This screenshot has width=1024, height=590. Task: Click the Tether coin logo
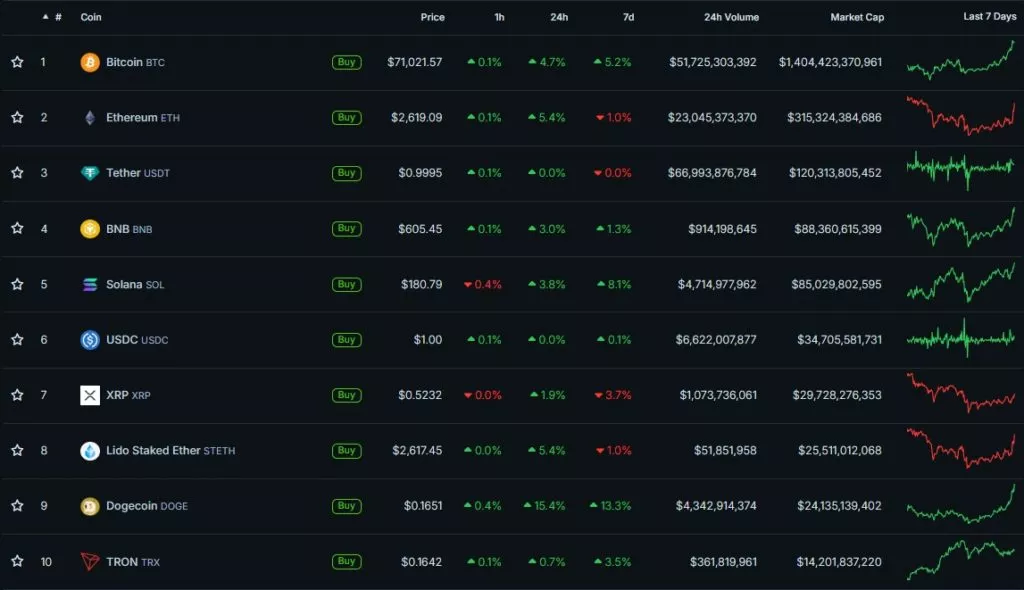click(89, 173)
